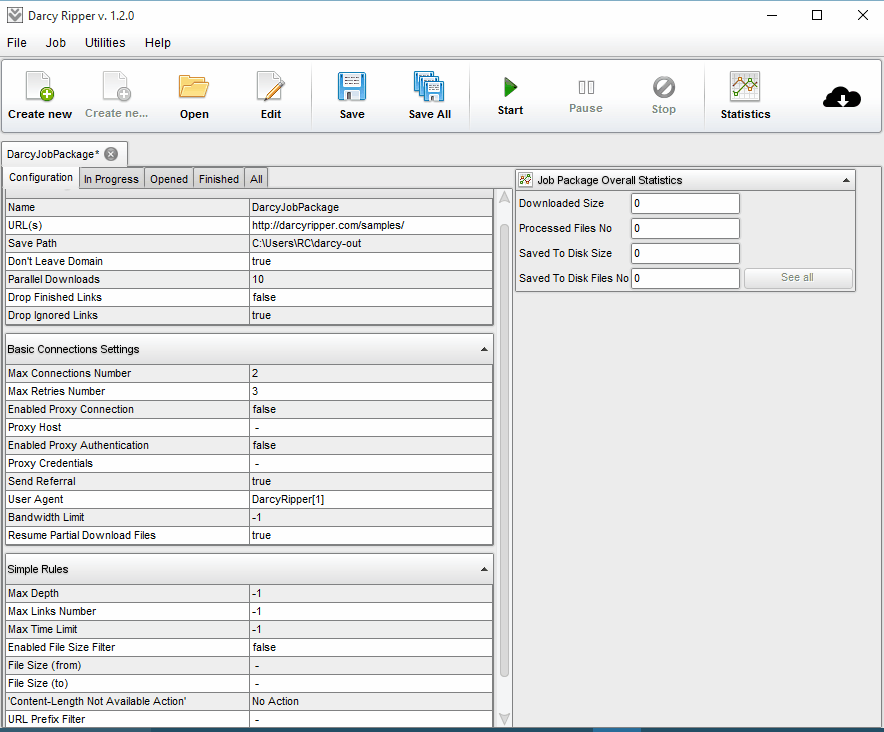
Task: Select the Name value DarcyJobPackage
Action: pos(295,208)
